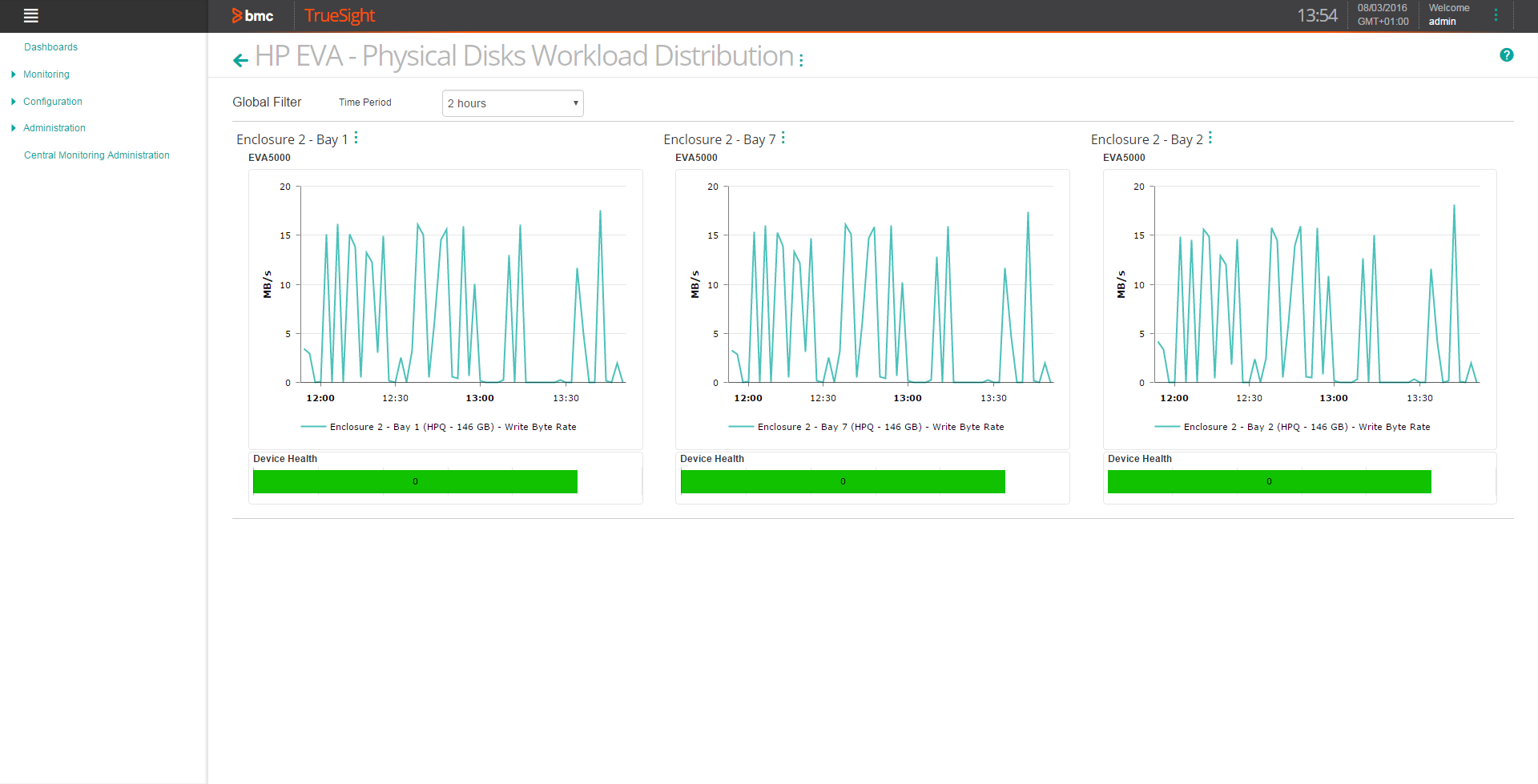Click the Enclosure 2 - Bay 7 chart plot

(891, 285)
